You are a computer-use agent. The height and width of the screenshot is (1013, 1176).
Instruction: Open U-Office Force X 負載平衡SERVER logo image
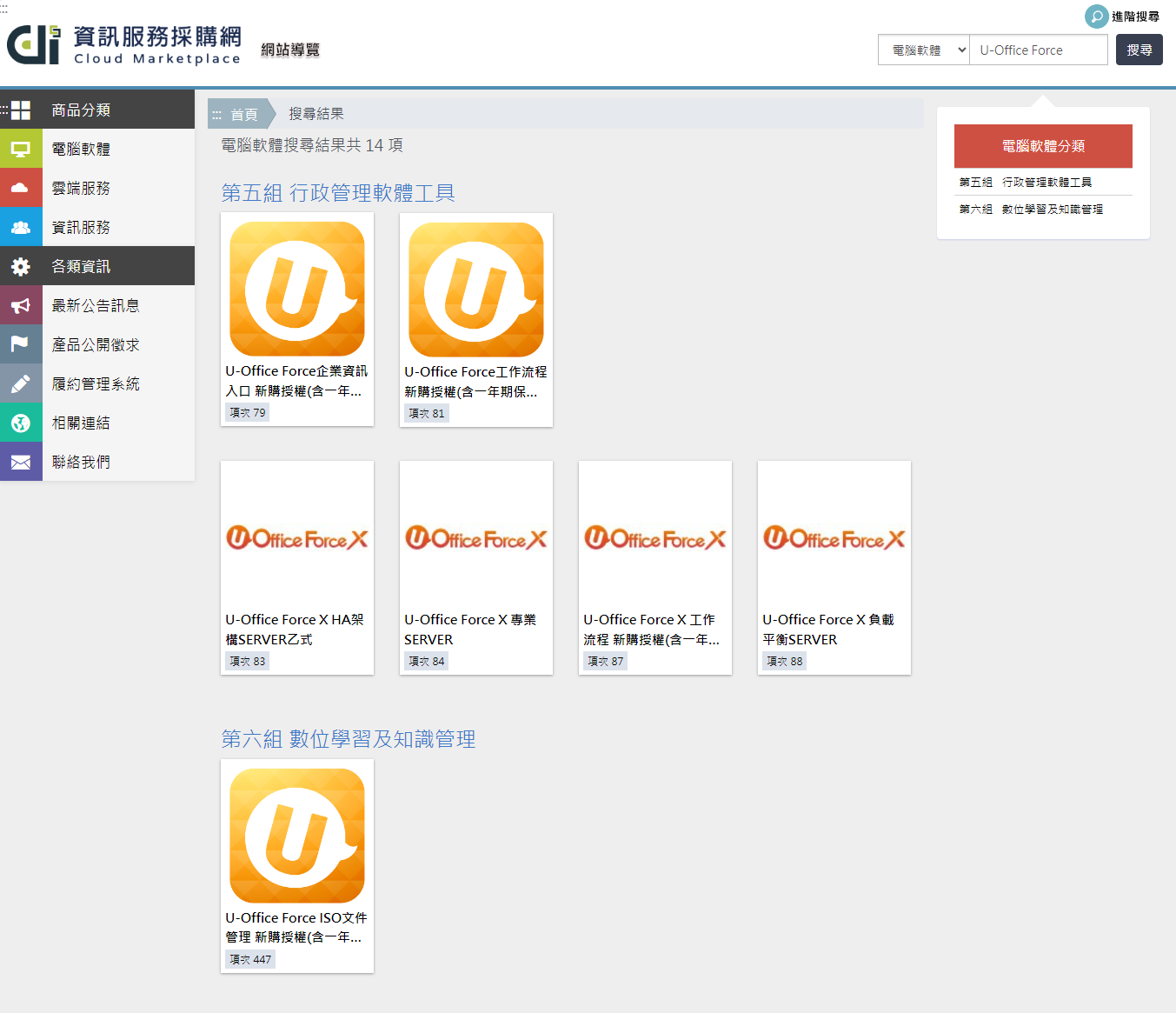pos(834,538)
